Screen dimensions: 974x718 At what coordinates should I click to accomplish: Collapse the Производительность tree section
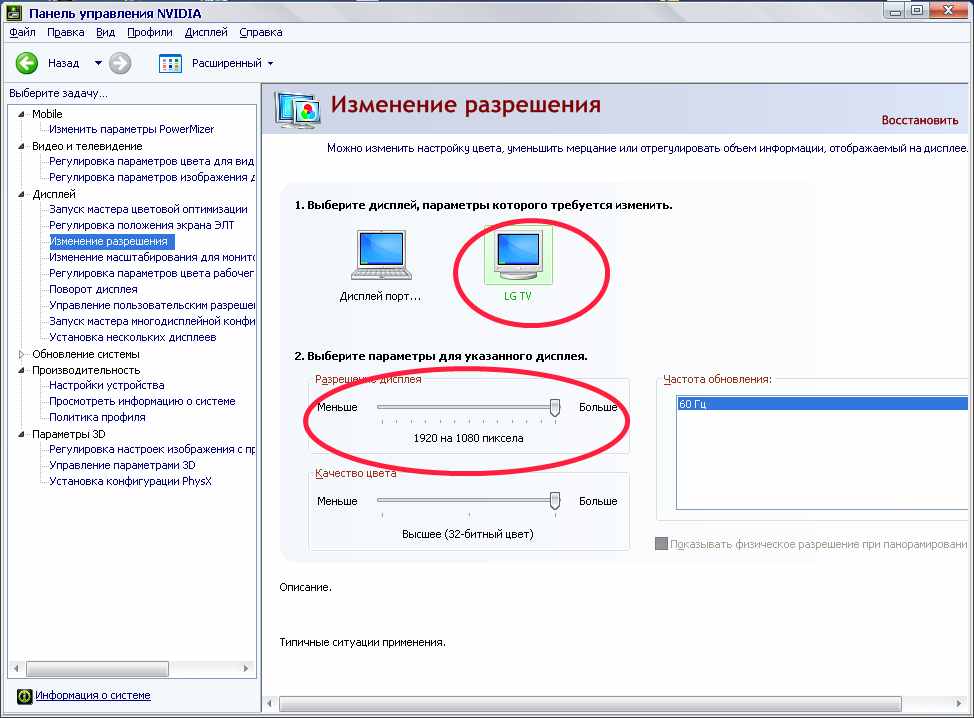click(22, 370)
